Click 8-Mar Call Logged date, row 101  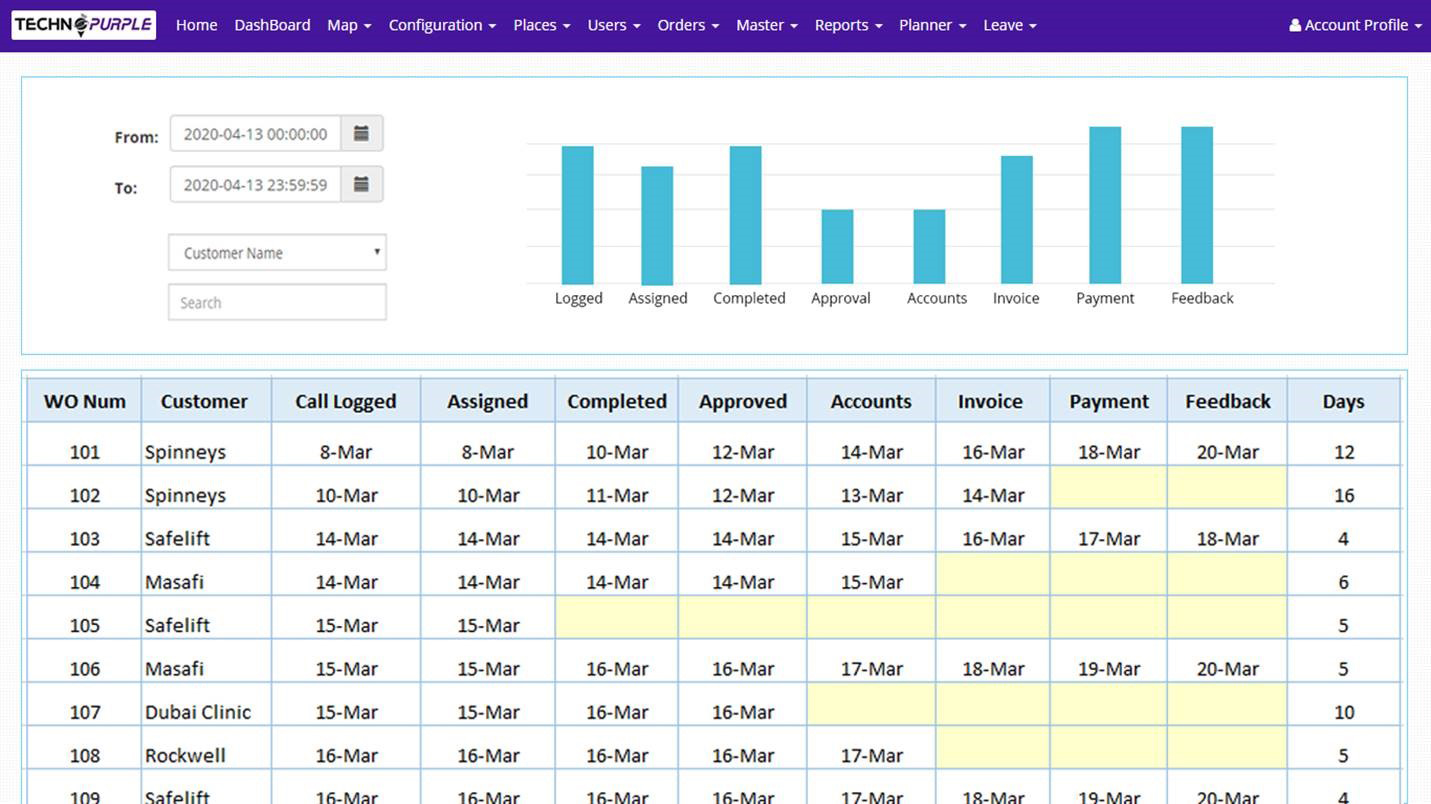click(x=346, y=452)
